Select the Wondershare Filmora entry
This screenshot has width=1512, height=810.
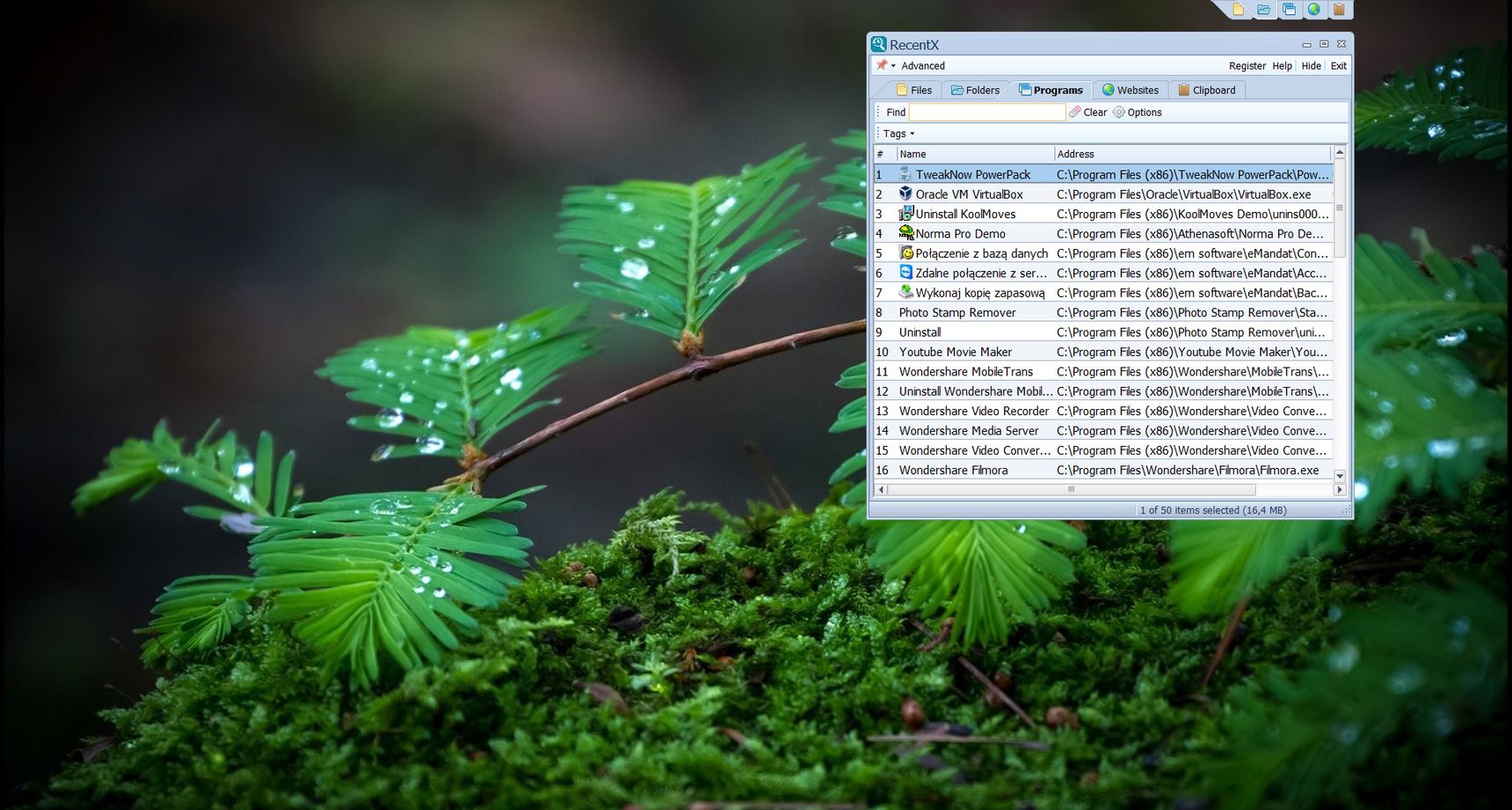(x=1103, y=471)
